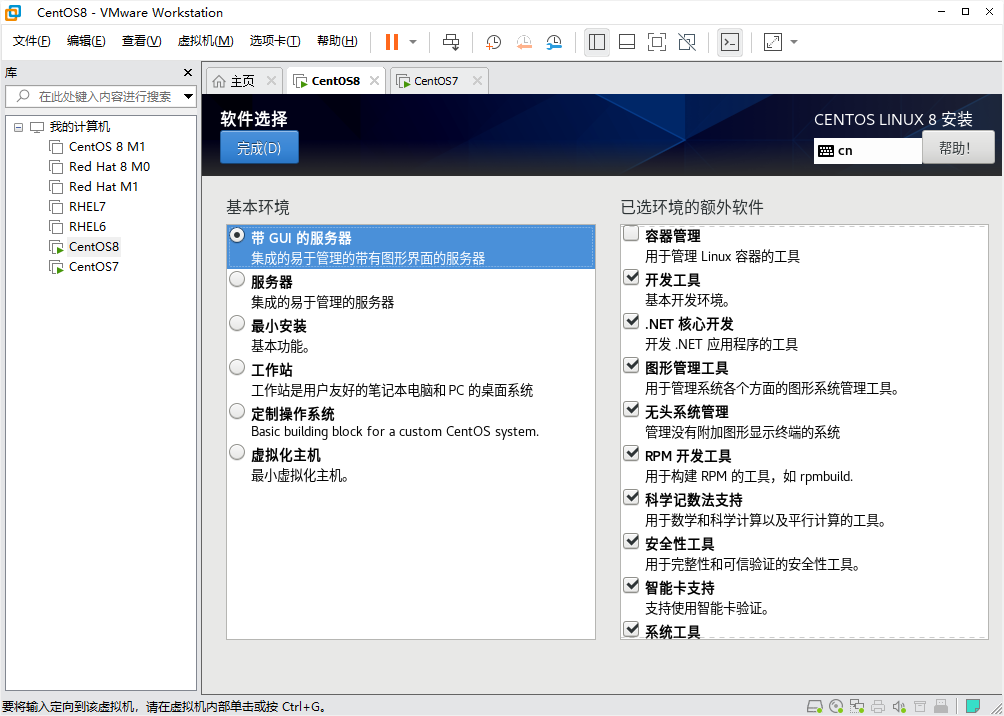Screen dimensions: 1004x716
Task: Enter full screen mode icon
Action: 657,42
